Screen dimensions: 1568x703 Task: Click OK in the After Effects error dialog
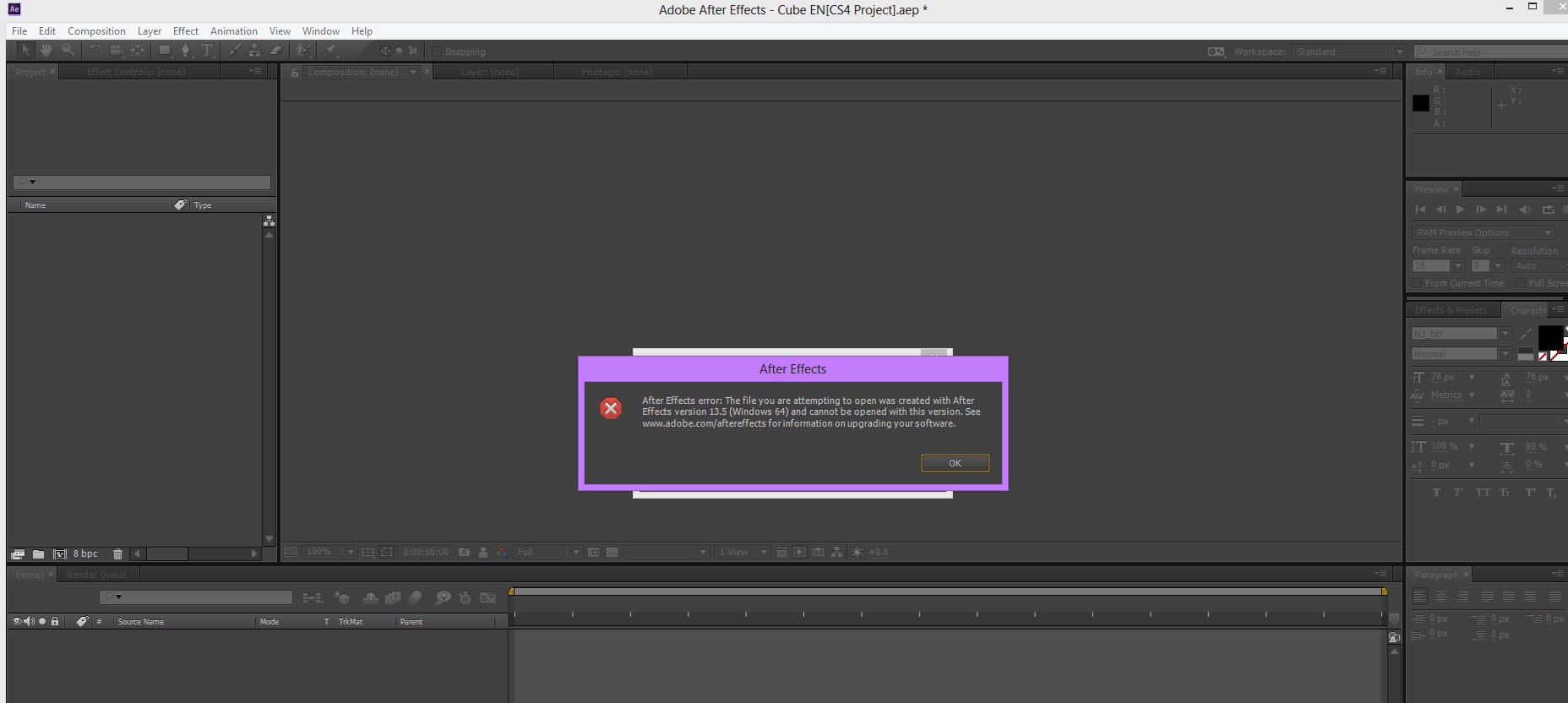(955, 463)
